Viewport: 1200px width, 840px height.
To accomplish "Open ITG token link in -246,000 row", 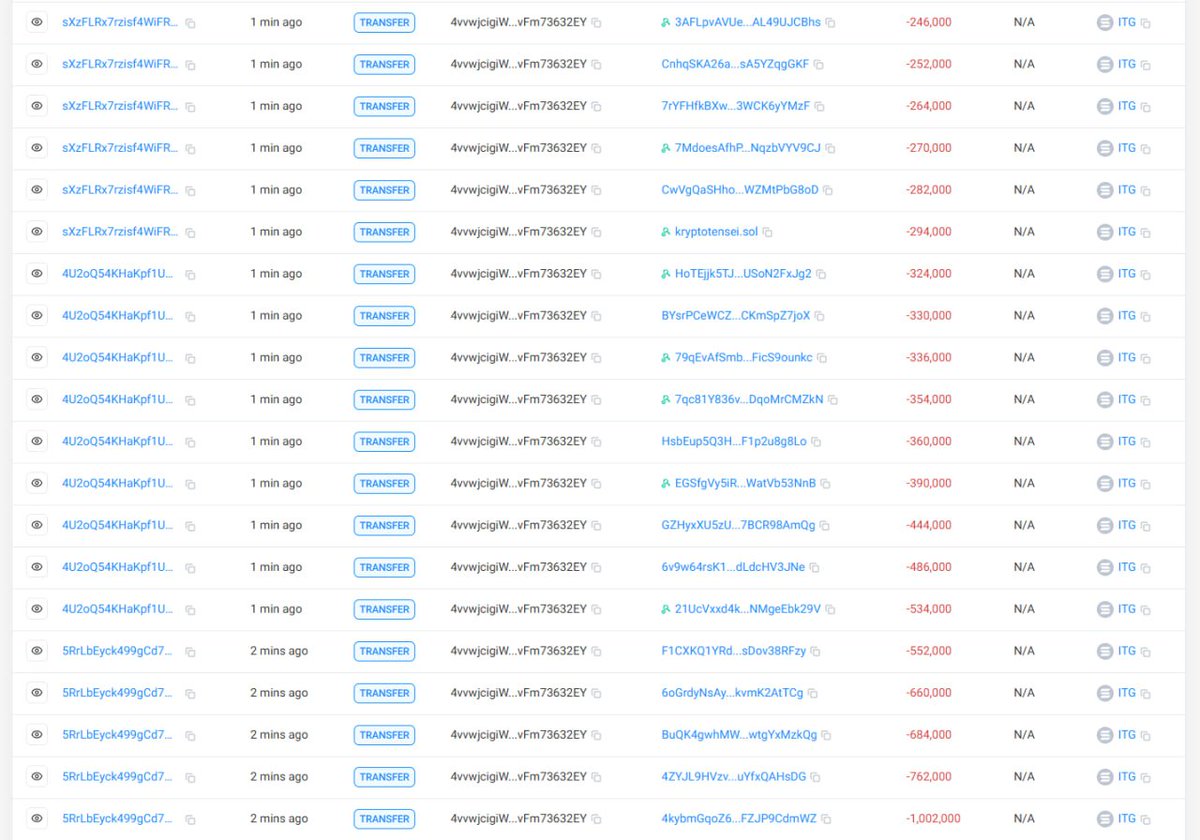I will click(1127, 22).
